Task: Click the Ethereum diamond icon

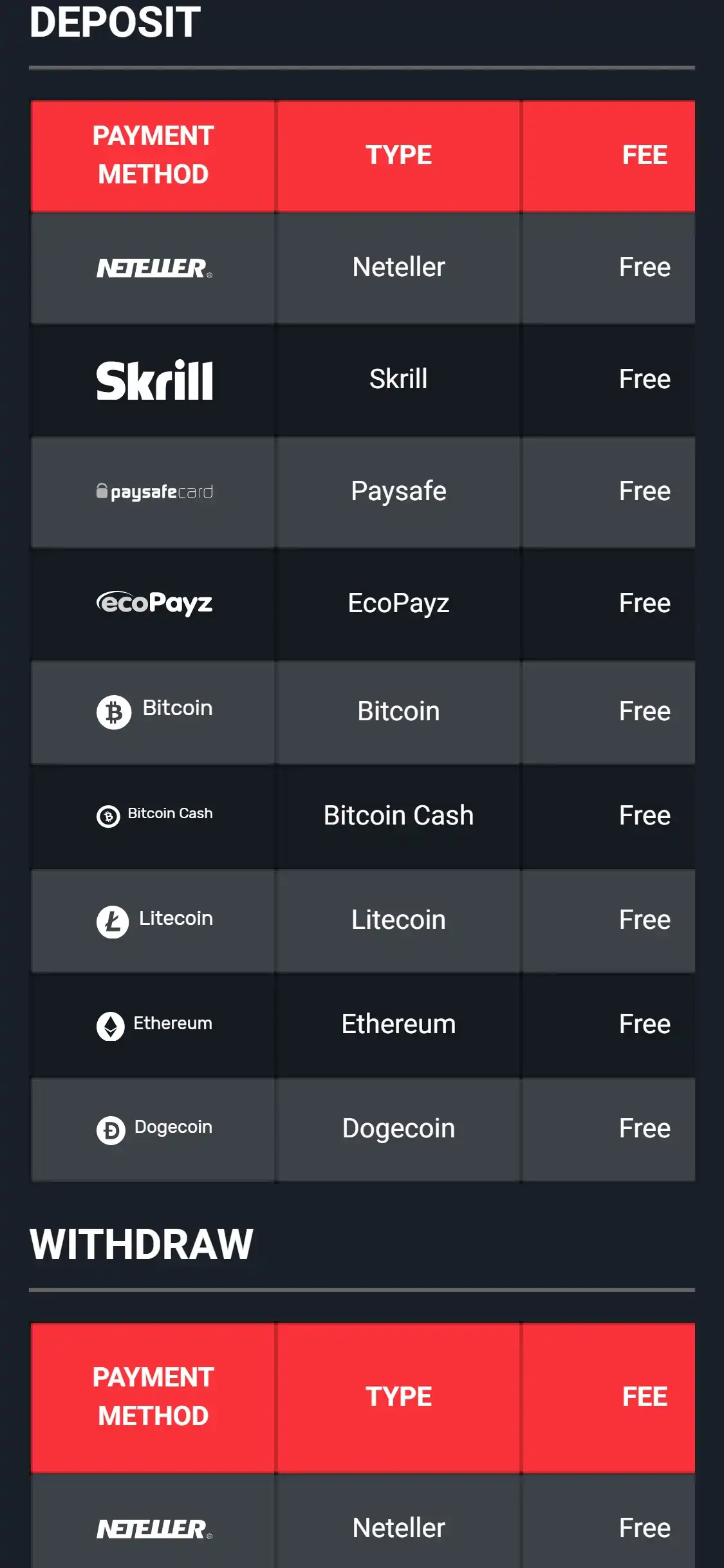Action: [x=111, y=1025]
